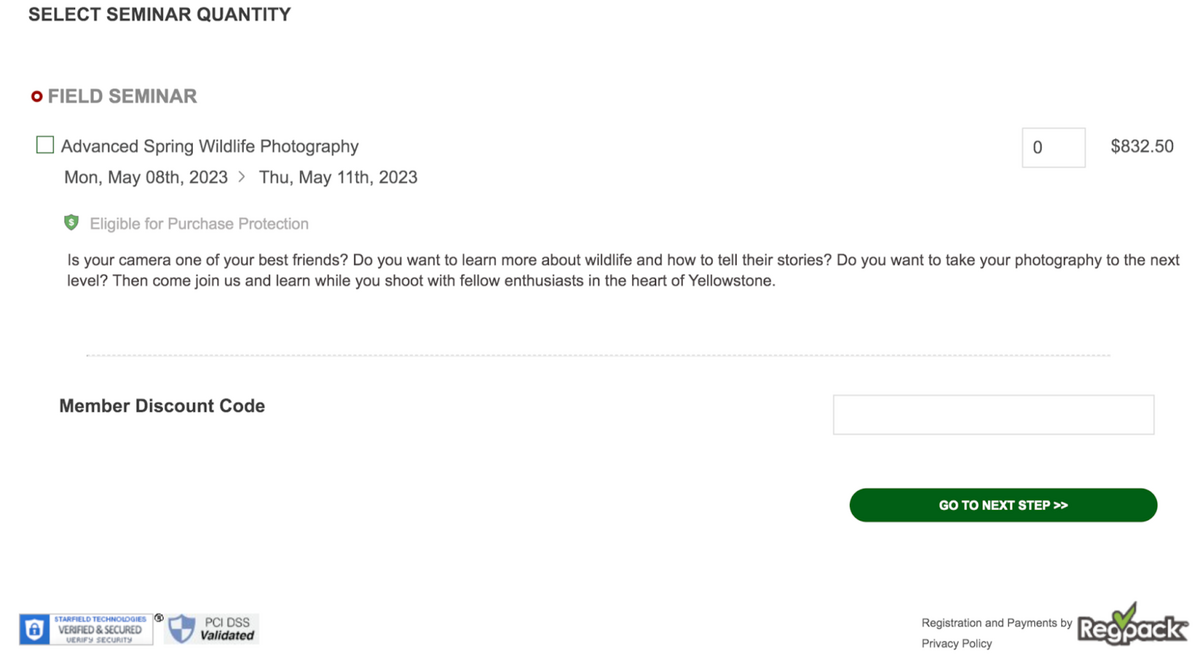
Task: Click the arrow between the seminar dates
Action: click(x=242, y=177)
